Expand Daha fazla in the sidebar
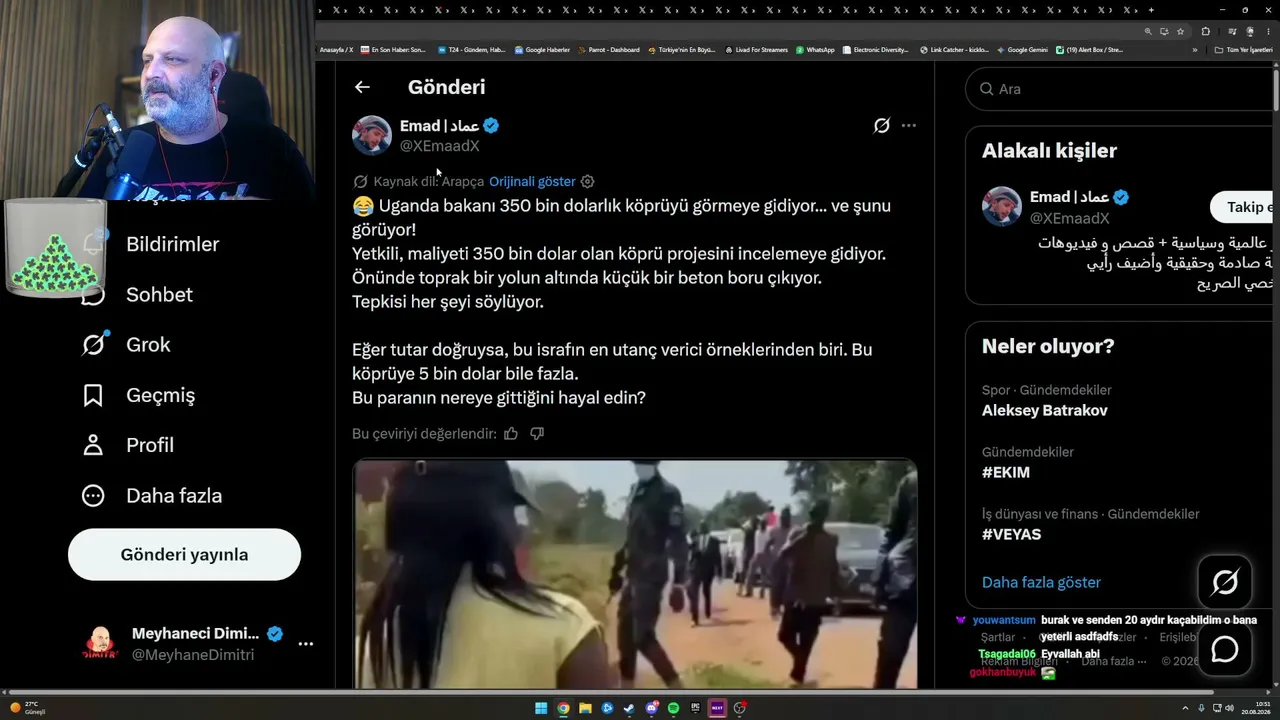This screenshot has width=1280, height=720. (x=152, y=496)
